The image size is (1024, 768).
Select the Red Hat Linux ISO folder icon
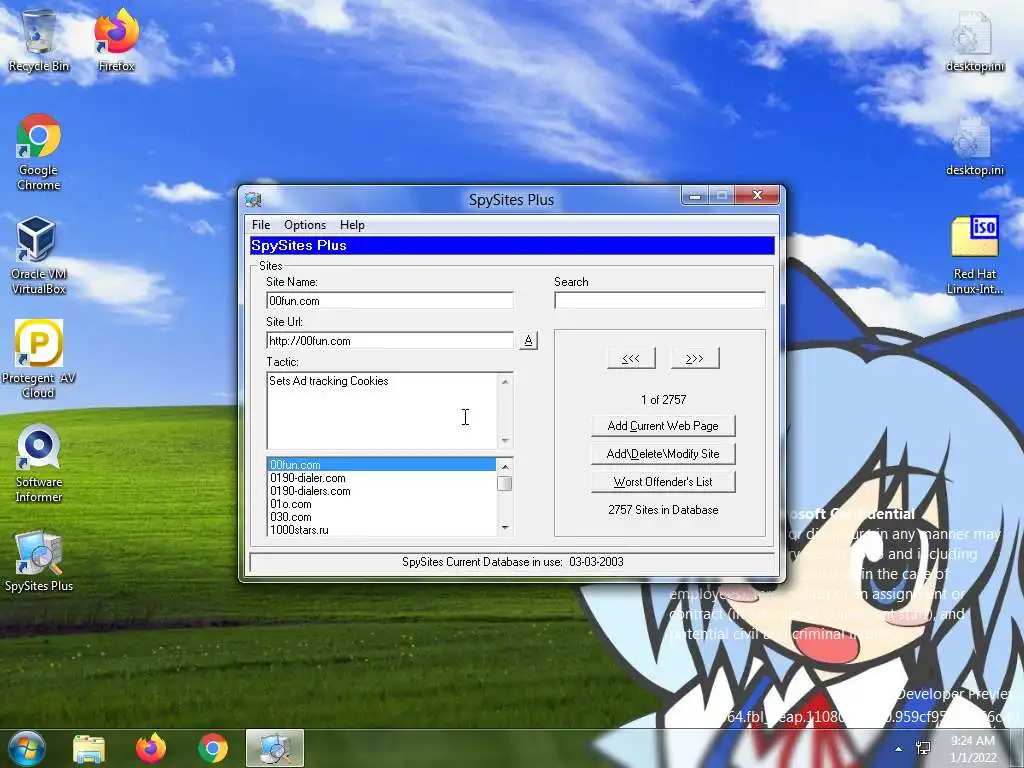pyautogui.click(x=974, y=255)
